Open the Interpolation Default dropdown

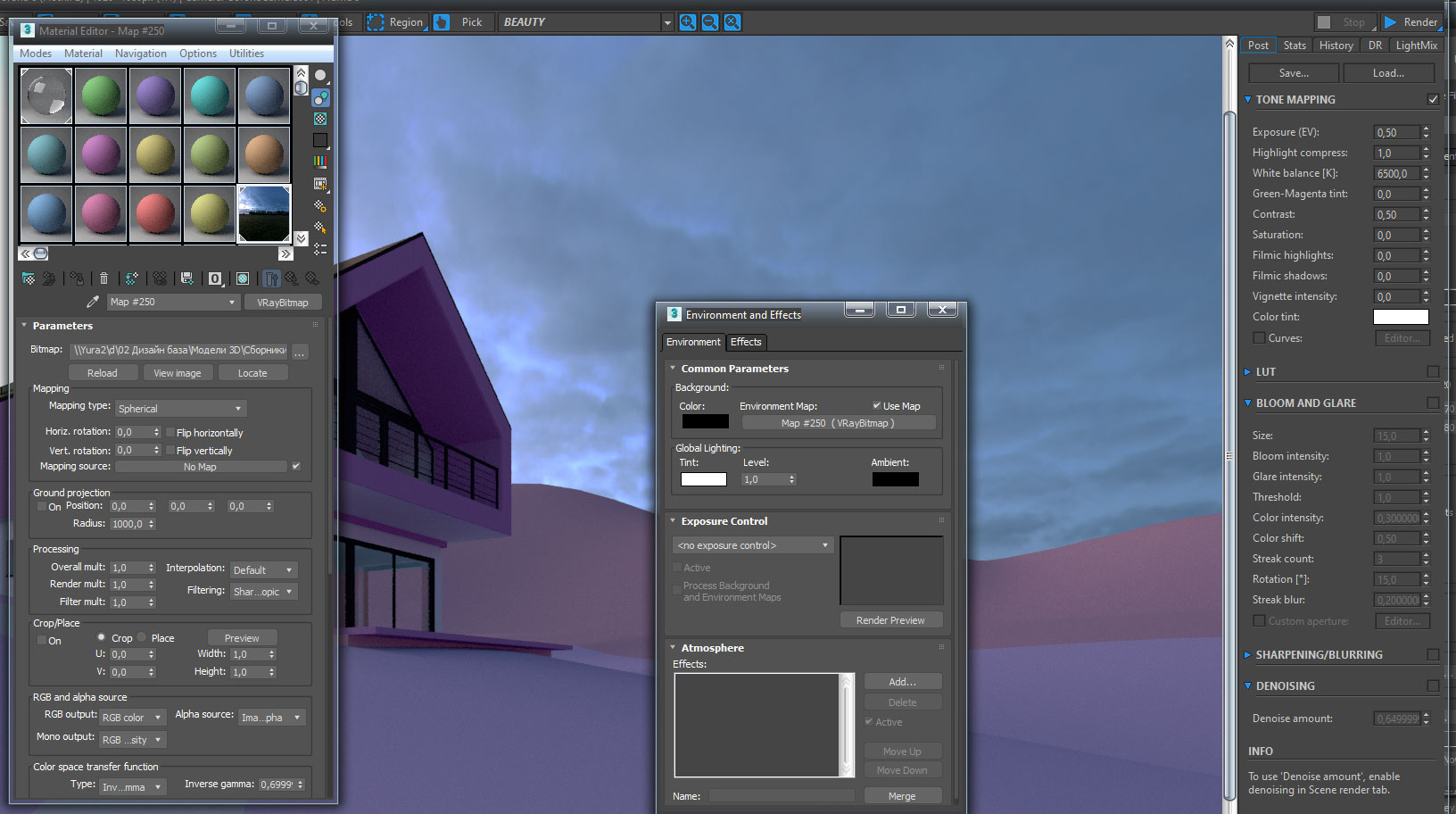tap(263, 569)
